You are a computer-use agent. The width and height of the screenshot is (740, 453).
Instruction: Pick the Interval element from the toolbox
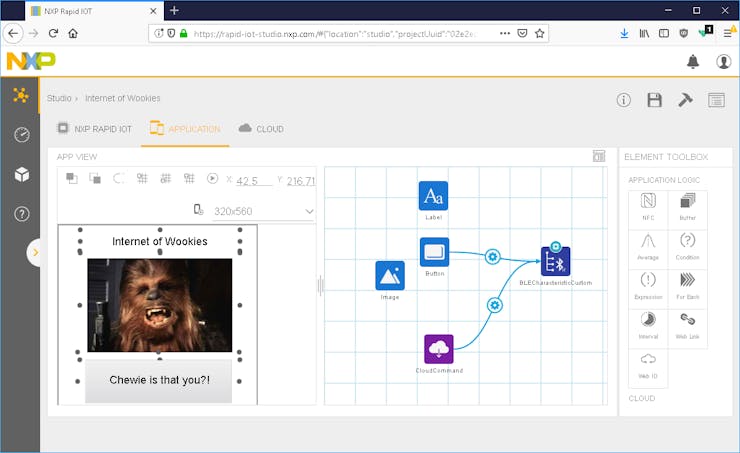648,322
